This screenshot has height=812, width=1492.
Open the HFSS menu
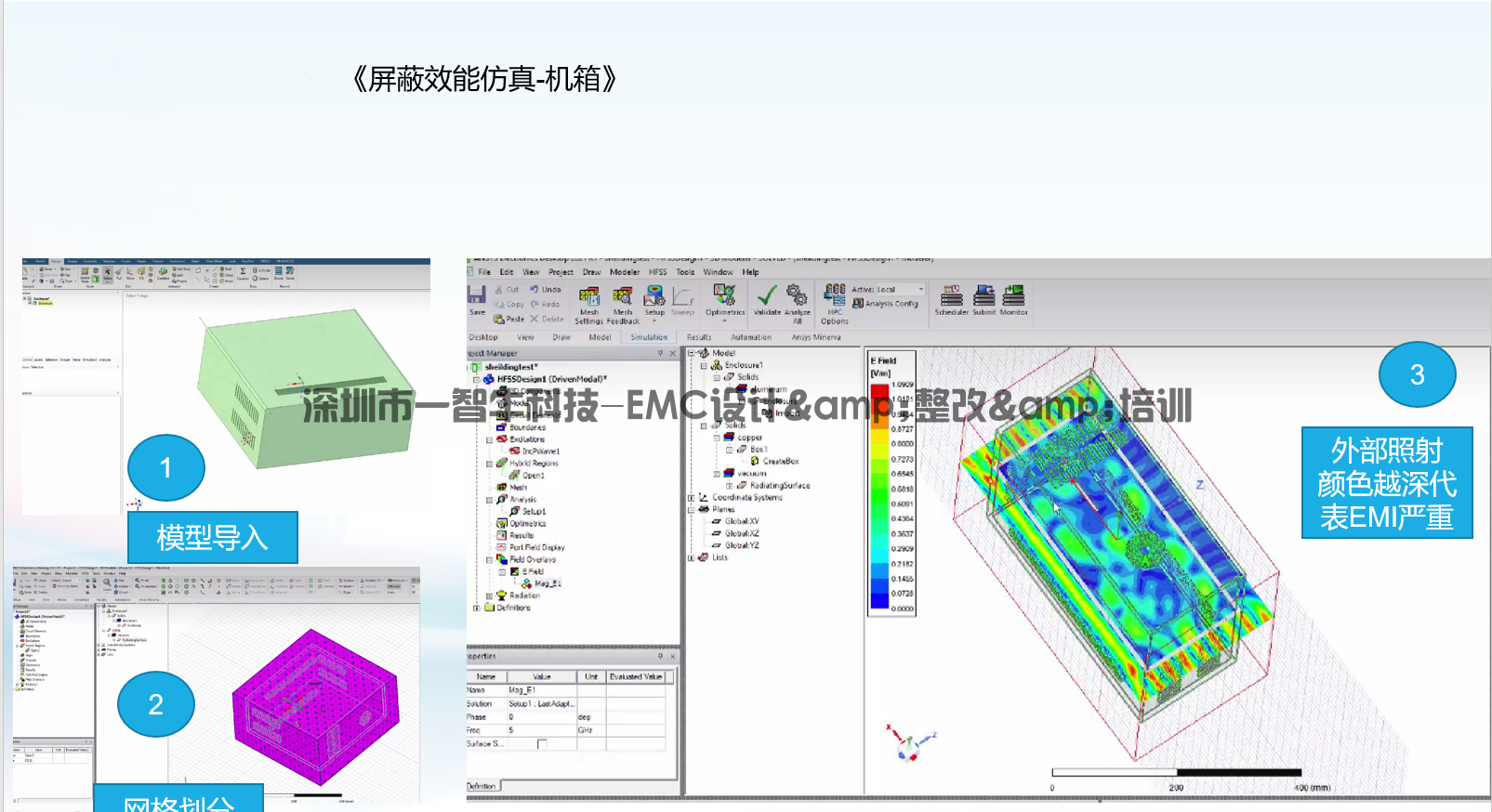(x=657, y=272)
